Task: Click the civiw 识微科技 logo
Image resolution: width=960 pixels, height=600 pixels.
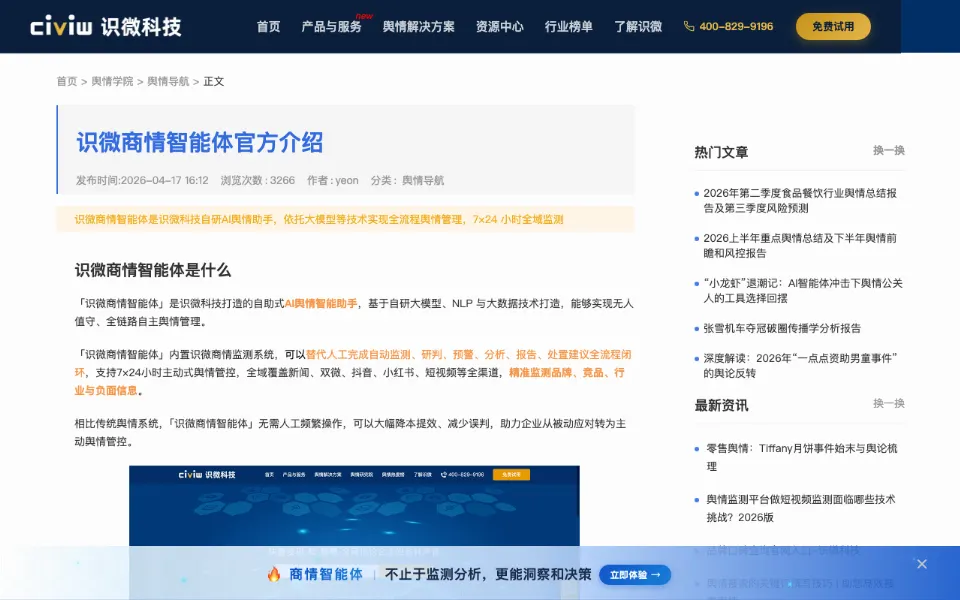Action: [106, 26]
